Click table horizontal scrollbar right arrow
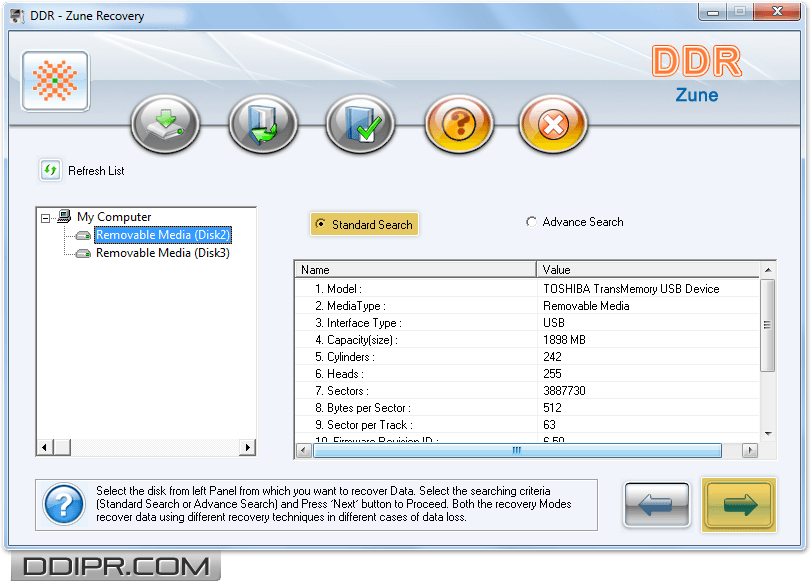Viewport: 811px width, 581px height. pyautogui.click(x=749, y=450)
